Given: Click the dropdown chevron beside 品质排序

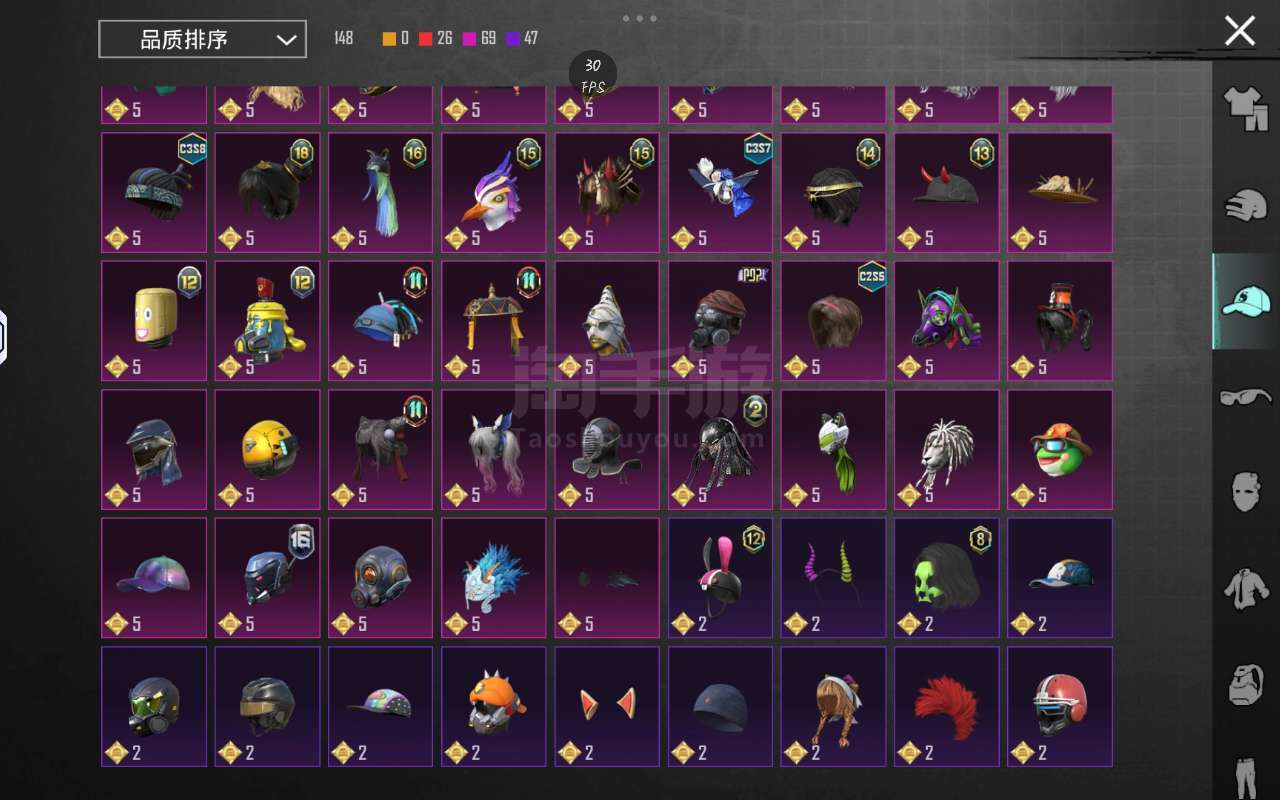Looking at the screenshot, I should click(x=286, y=40).
